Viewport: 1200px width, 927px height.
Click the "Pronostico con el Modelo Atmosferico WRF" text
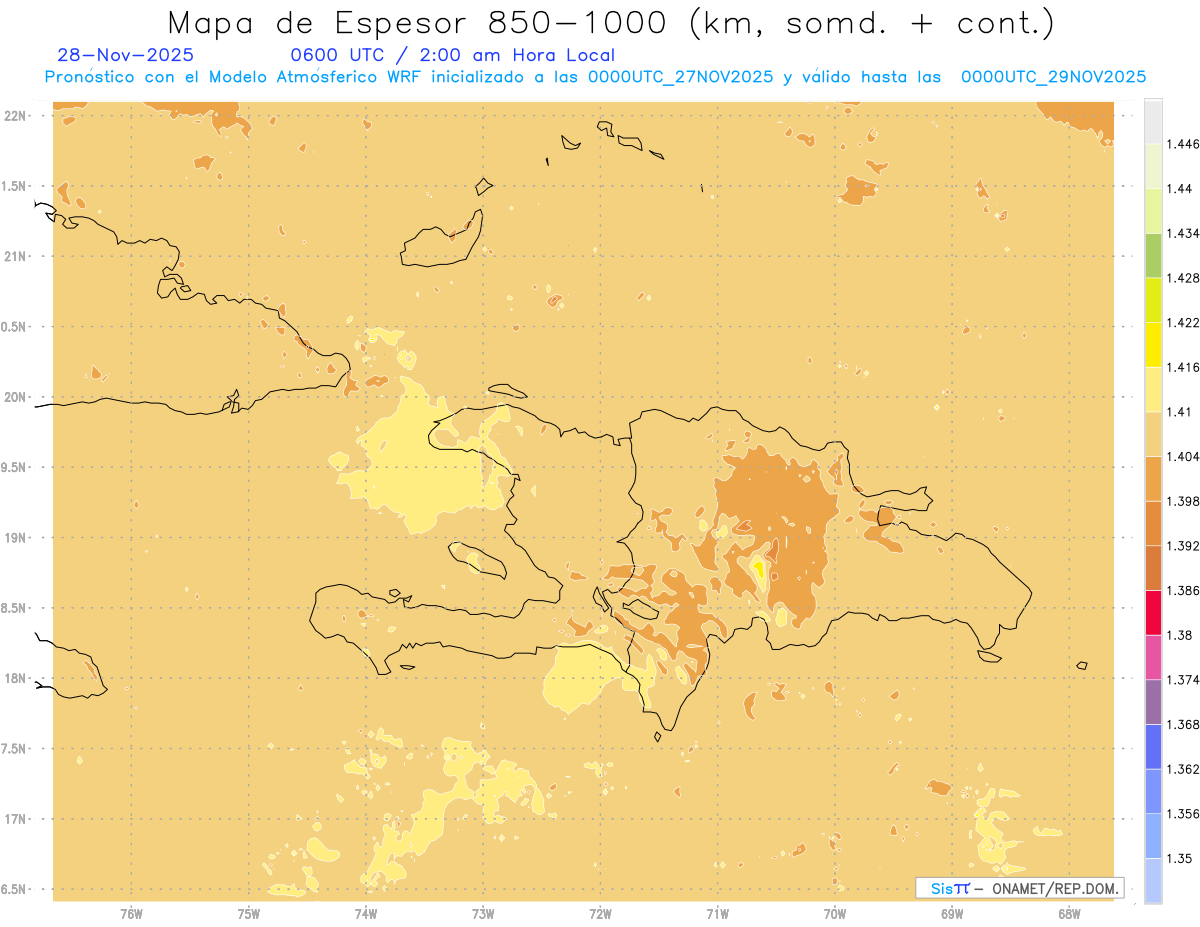[234, 77]
